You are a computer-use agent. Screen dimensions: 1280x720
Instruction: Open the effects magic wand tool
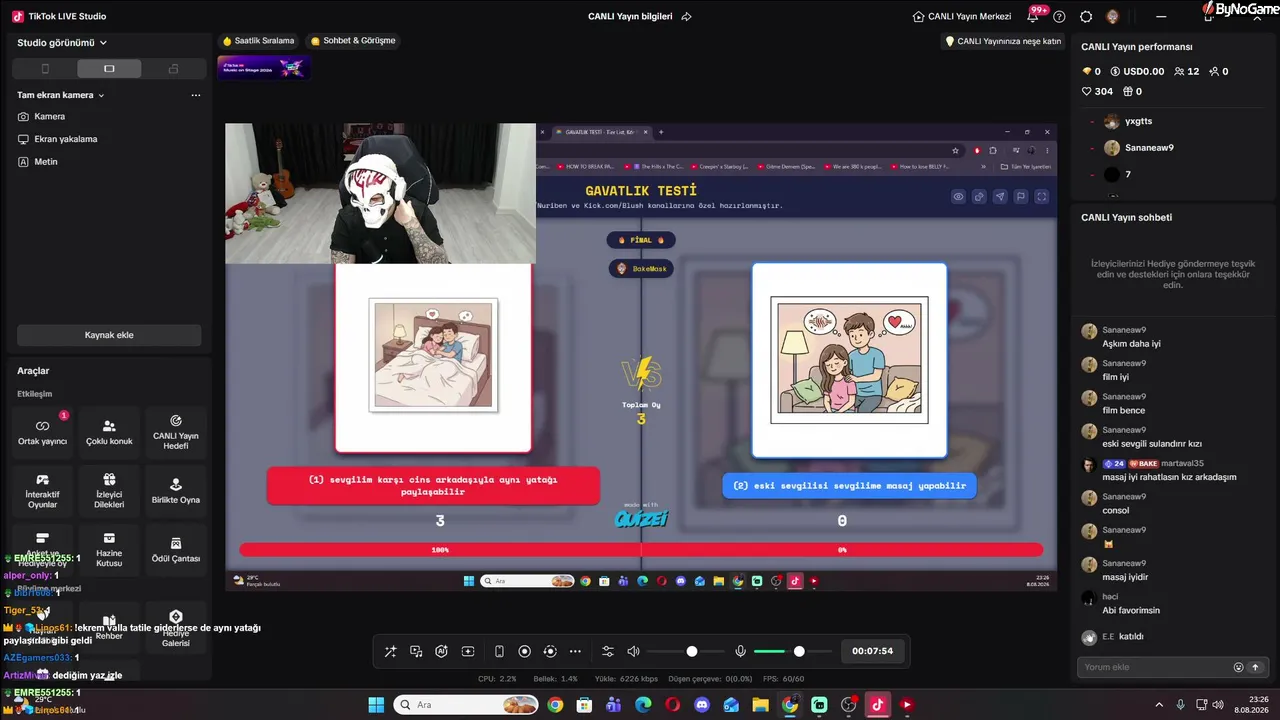pos(391,651)
